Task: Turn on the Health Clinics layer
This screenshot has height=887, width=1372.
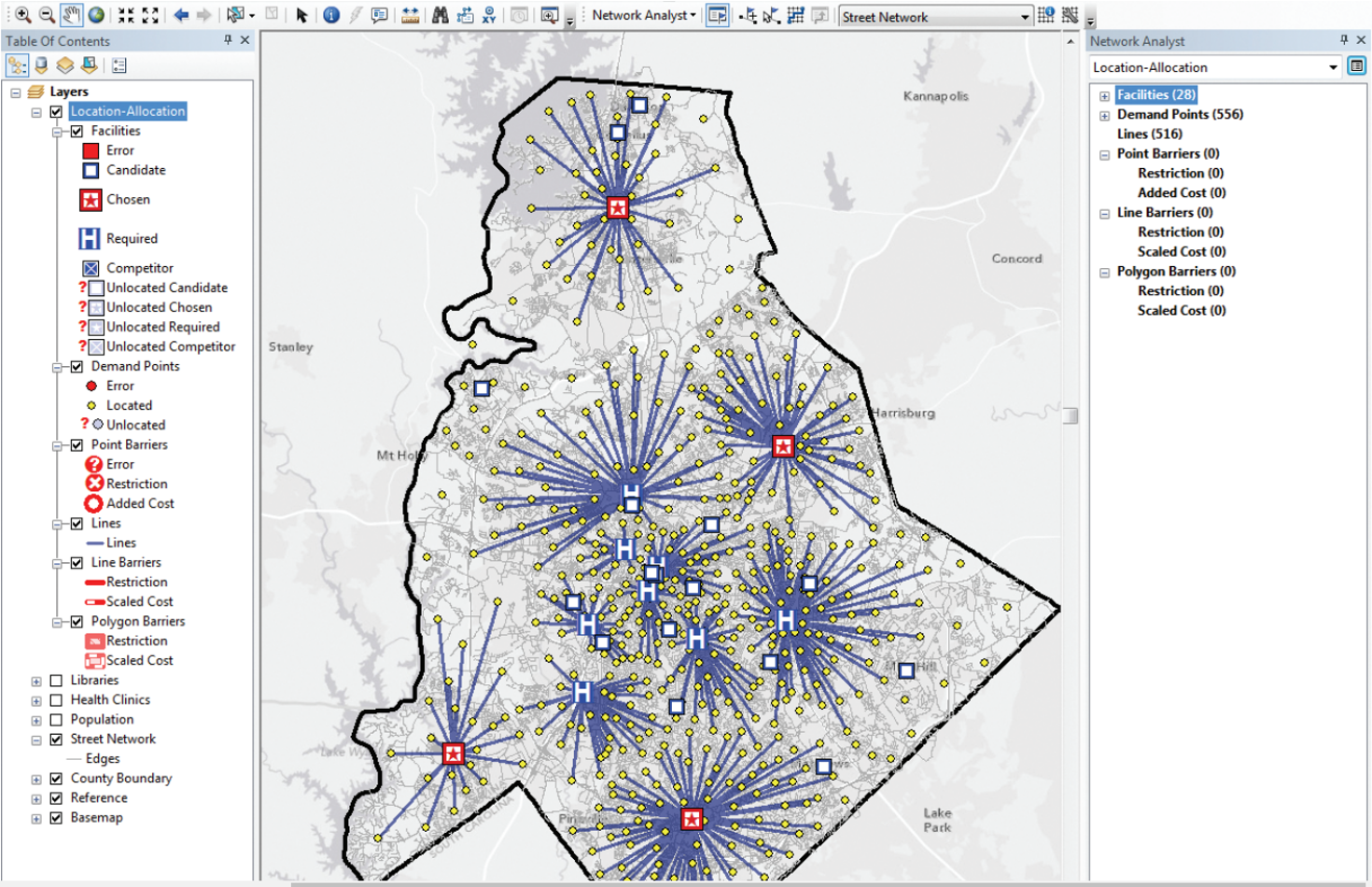Action: click(x=56, y=700)
